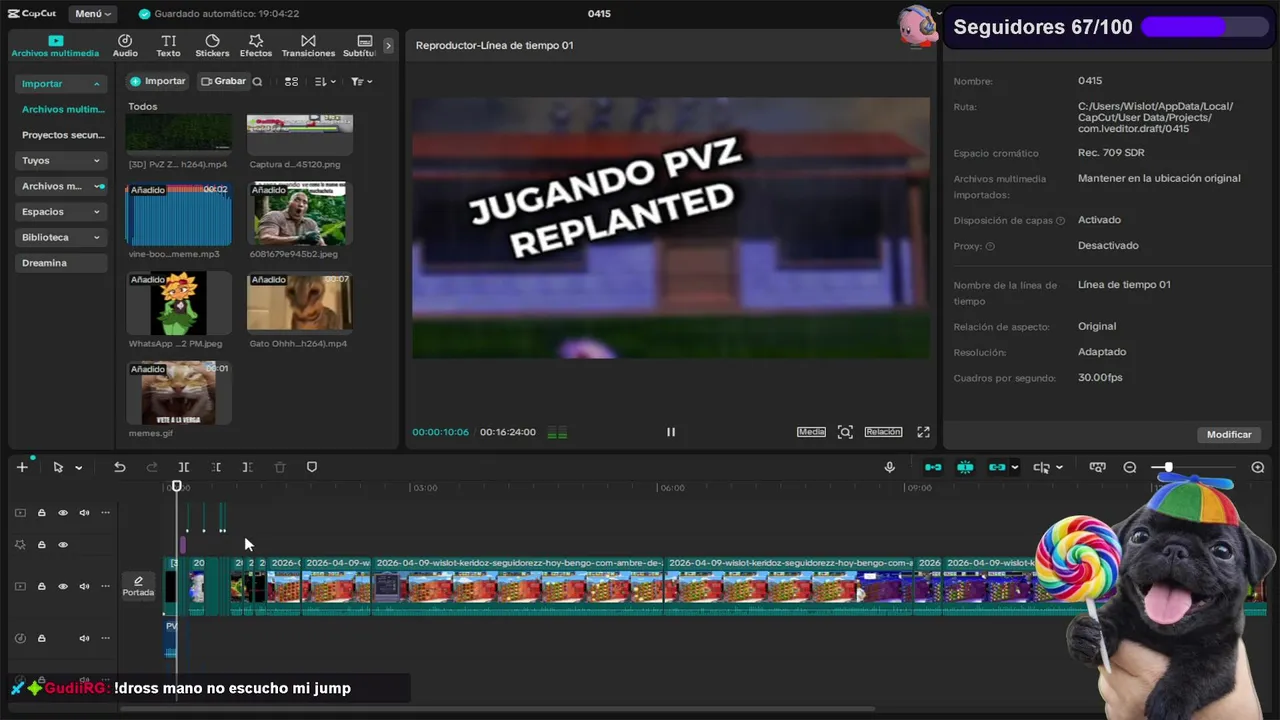Pause playback in the player
Viewport: 1280px width, 720px height.
671,432
